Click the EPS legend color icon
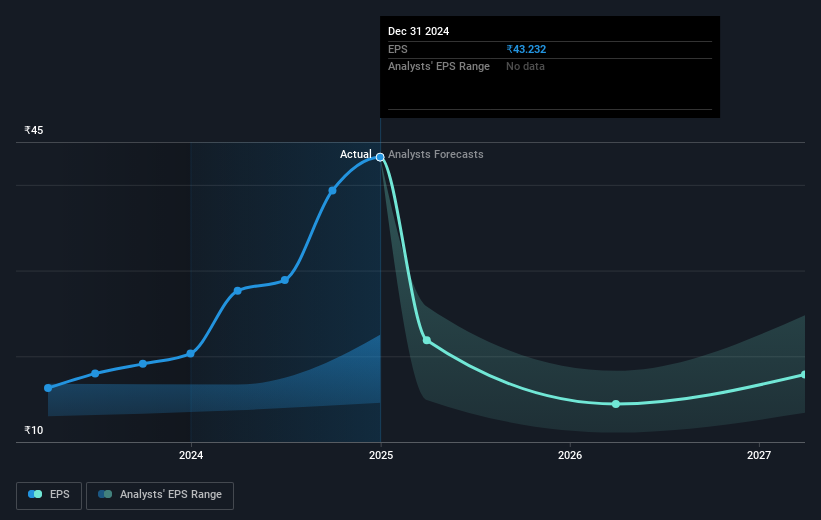The height and width of the screenshot is (520, 821). click(35, 494)
